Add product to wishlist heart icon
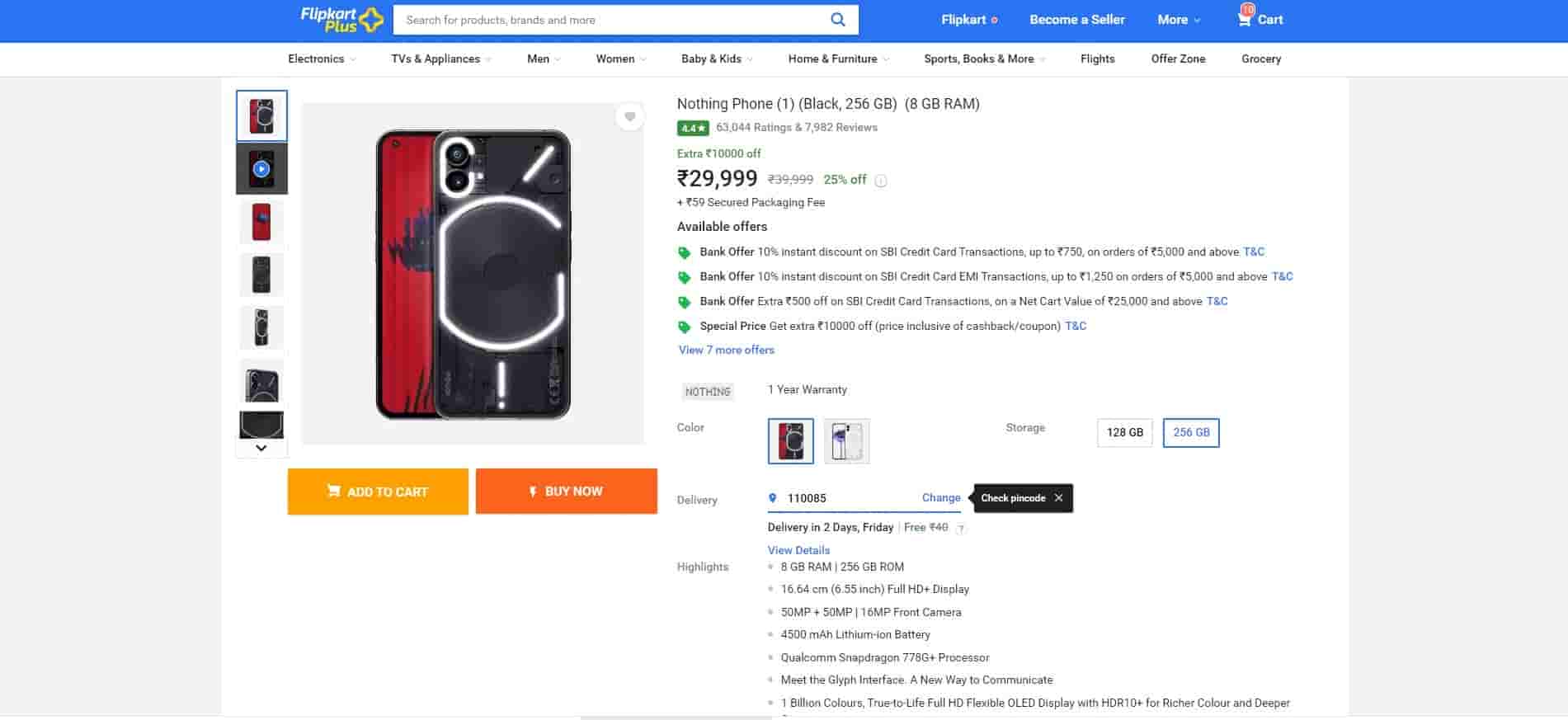Image resolution: width=1568 pixels, height=720 pixels. [629, 117]
